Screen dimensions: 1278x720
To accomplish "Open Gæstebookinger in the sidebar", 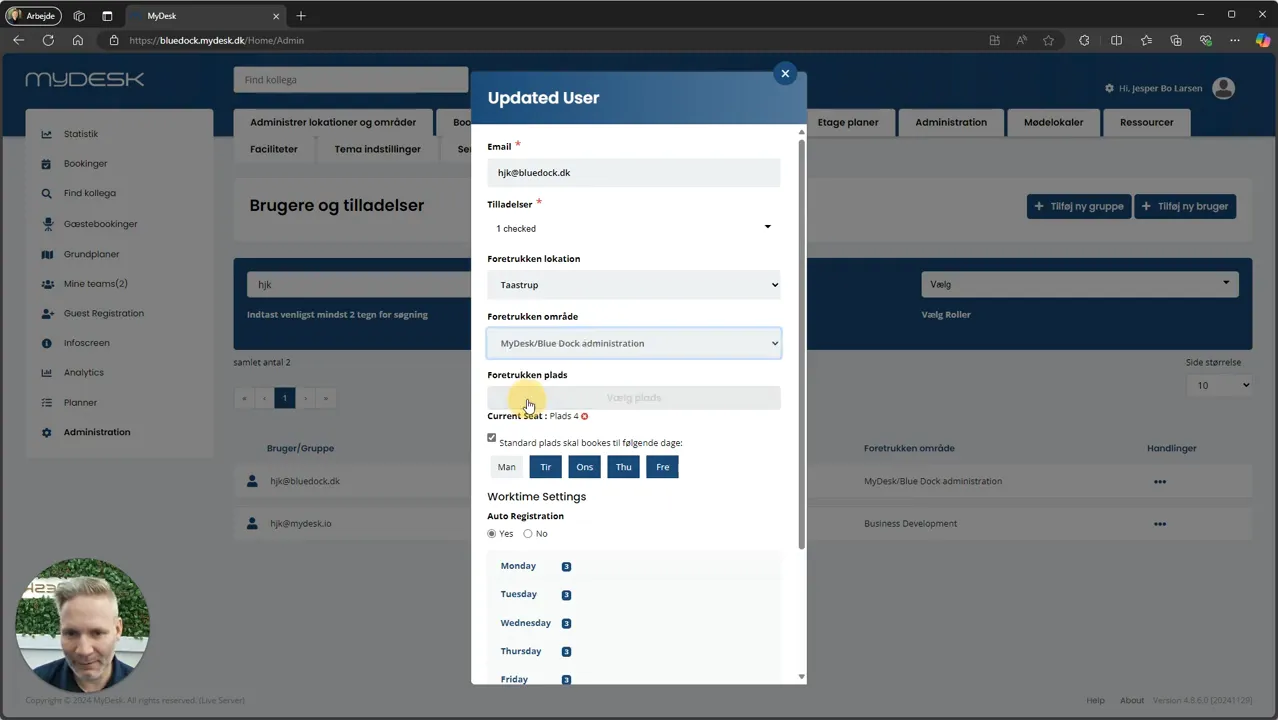I will 100,224.
